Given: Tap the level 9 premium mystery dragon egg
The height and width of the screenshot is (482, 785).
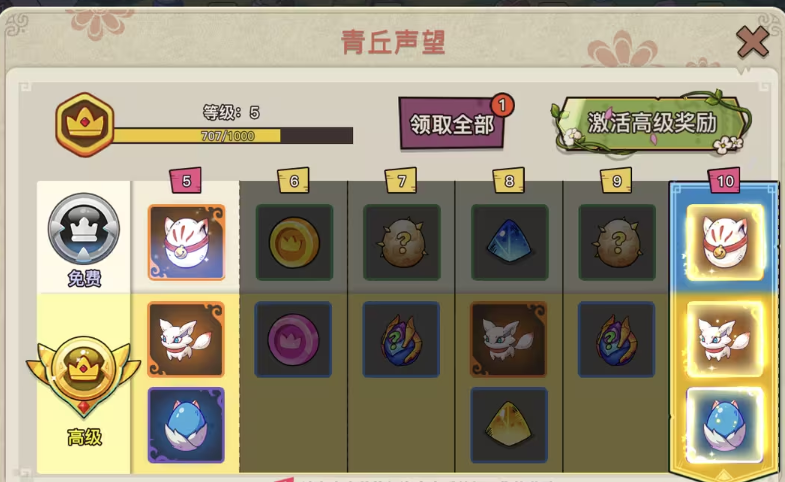Looking at the screenshot, I should [616, 339].
